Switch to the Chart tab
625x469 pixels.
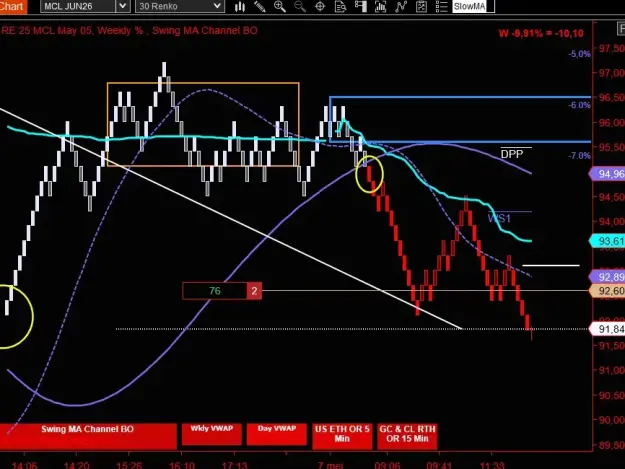point(13,6)
